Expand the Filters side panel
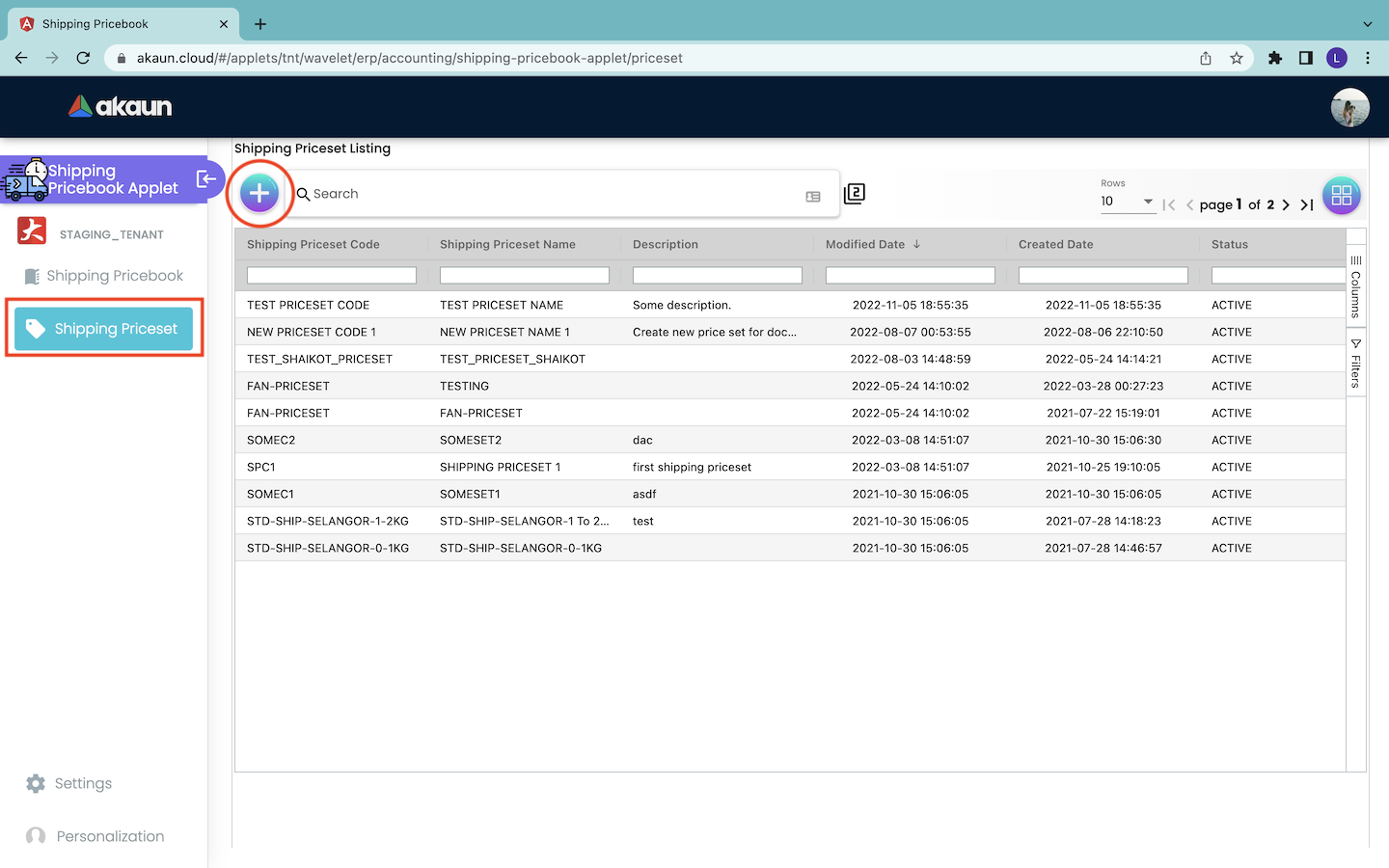Screen dimensions: 1389x868 pyautogui.click(x=1356, y=363)
